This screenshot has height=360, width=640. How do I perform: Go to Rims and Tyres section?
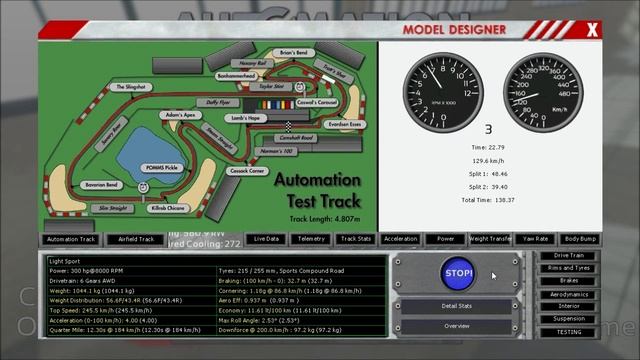click(569, 268)
